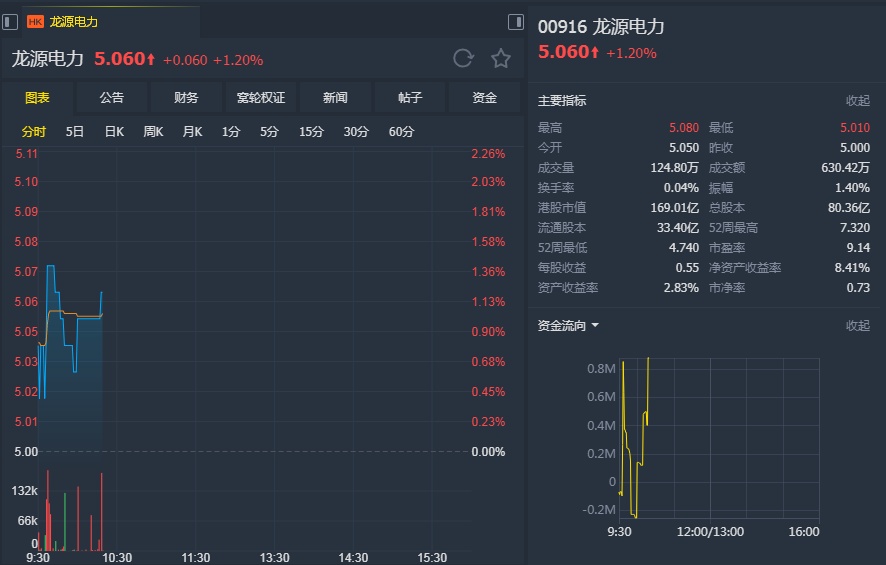Click the 52周最高 value 7.320
This screenshot has height=565, width=886.
click(x=855, y=228)
